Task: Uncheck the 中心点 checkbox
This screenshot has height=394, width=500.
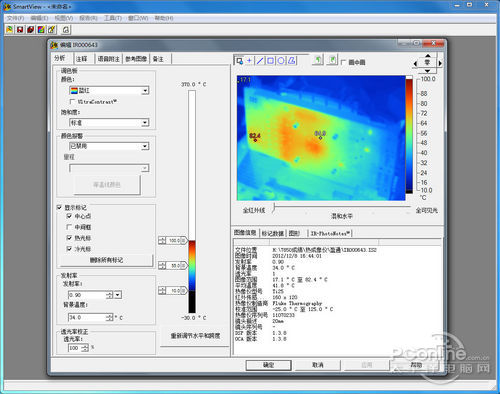Action: tap(69, 216)
